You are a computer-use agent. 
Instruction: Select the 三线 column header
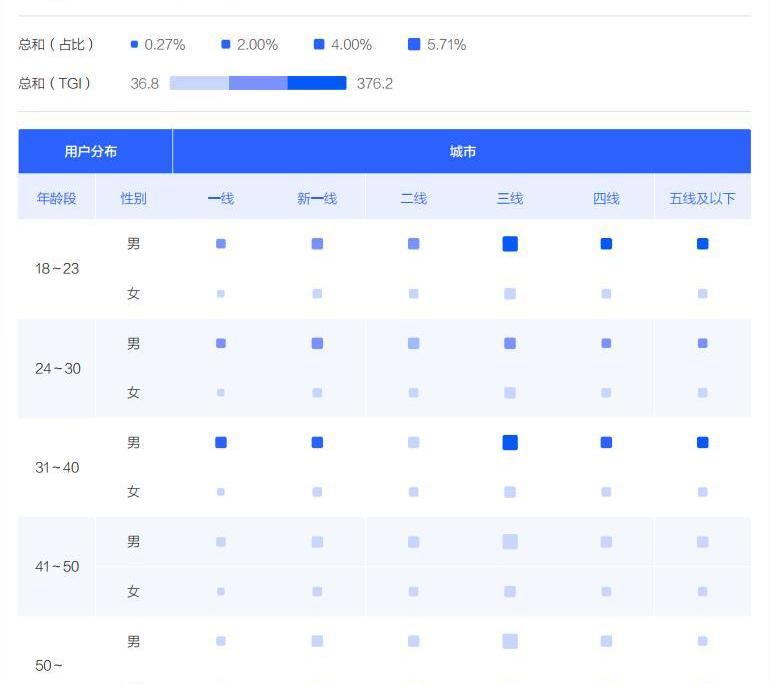point(510,198)
